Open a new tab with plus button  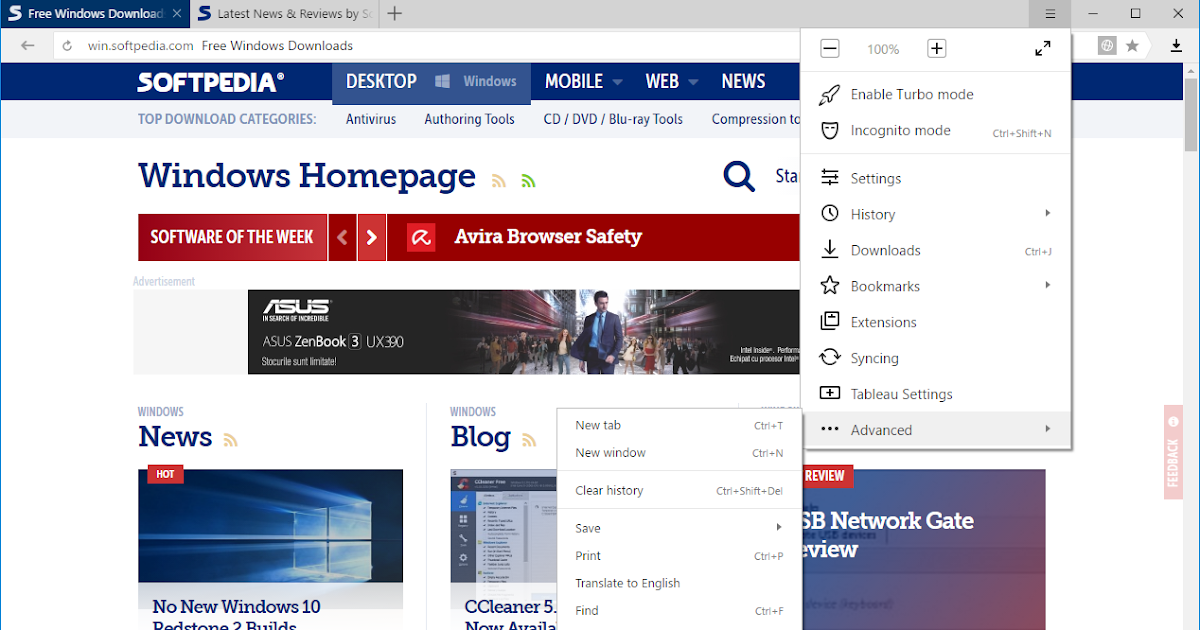pos(395,14)
